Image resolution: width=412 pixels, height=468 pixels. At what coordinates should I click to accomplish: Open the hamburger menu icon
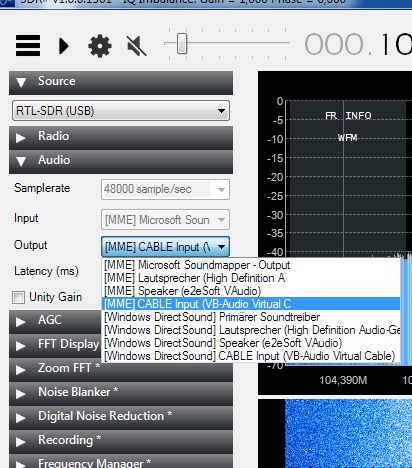click(x=28, y=45)
